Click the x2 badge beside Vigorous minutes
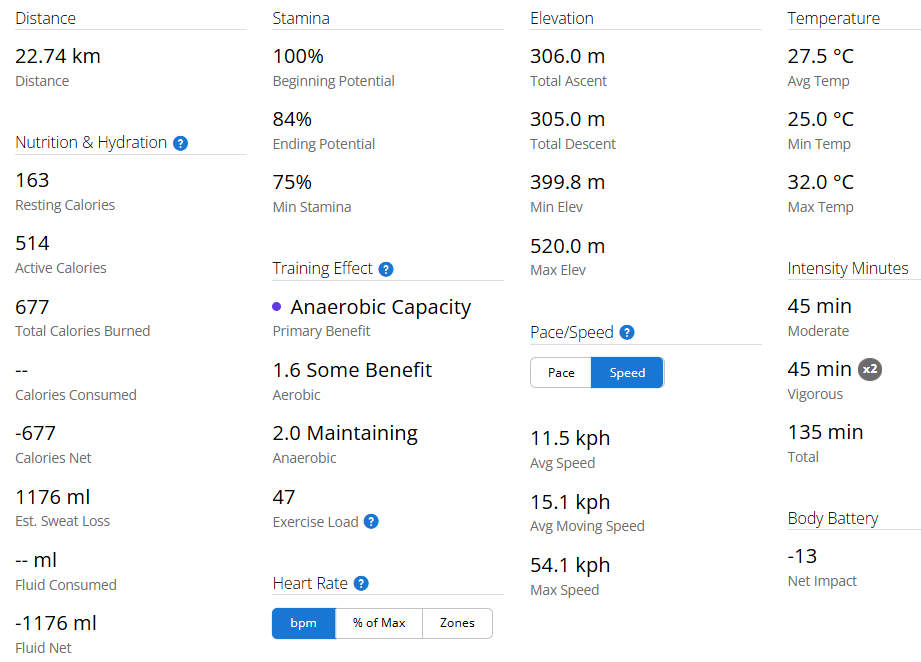The height and width of the screenshot is (662, 921). pyautogui.click(x=871, y=369)
